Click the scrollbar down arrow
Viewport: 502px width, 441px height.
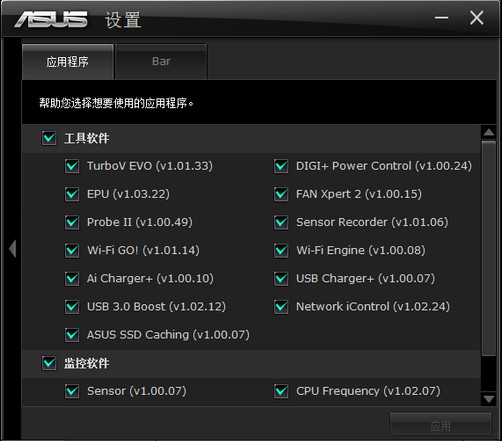(x=489, y=398)
